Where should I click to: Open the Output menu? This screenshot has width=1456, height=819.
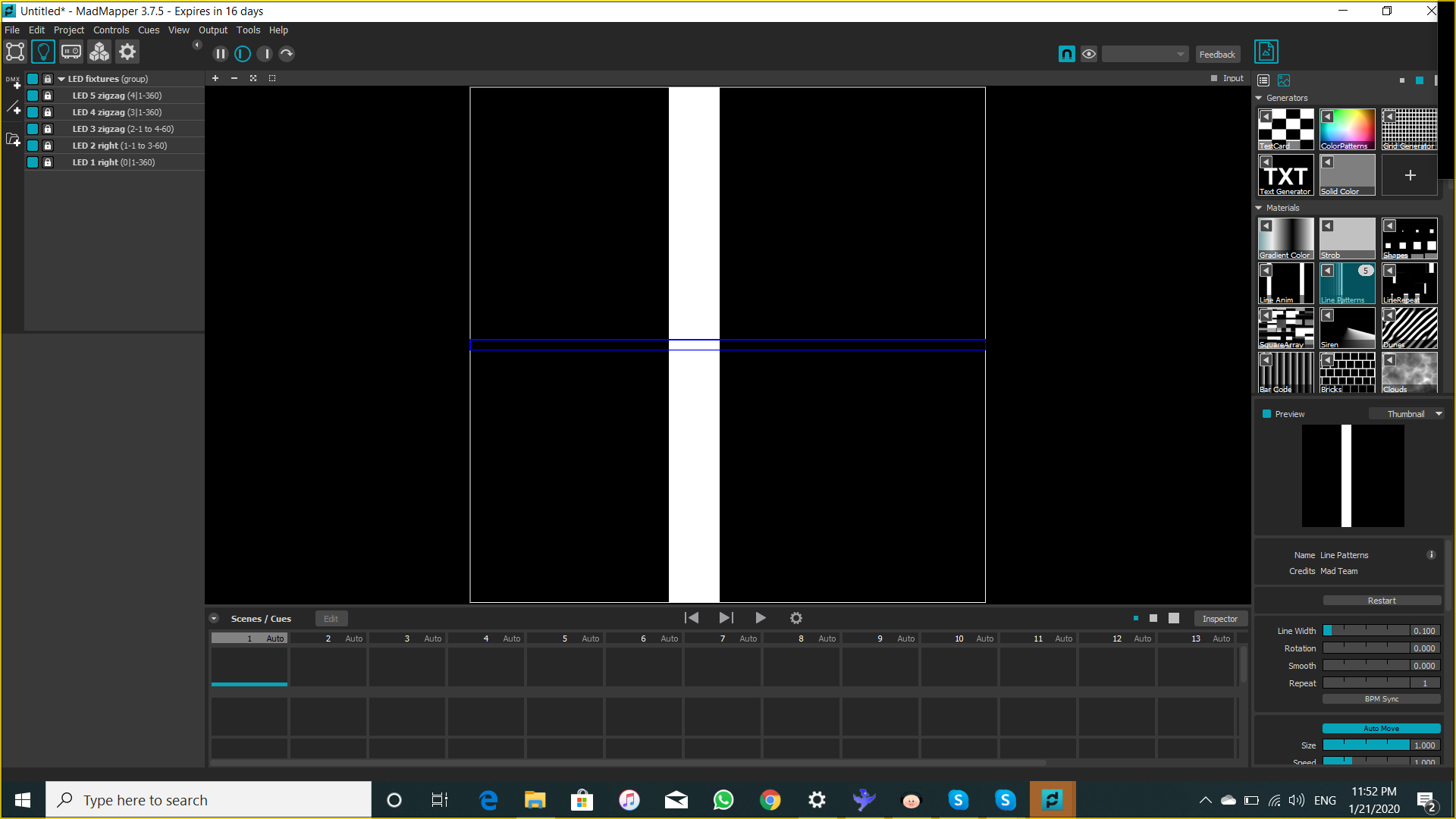point(213,29)
